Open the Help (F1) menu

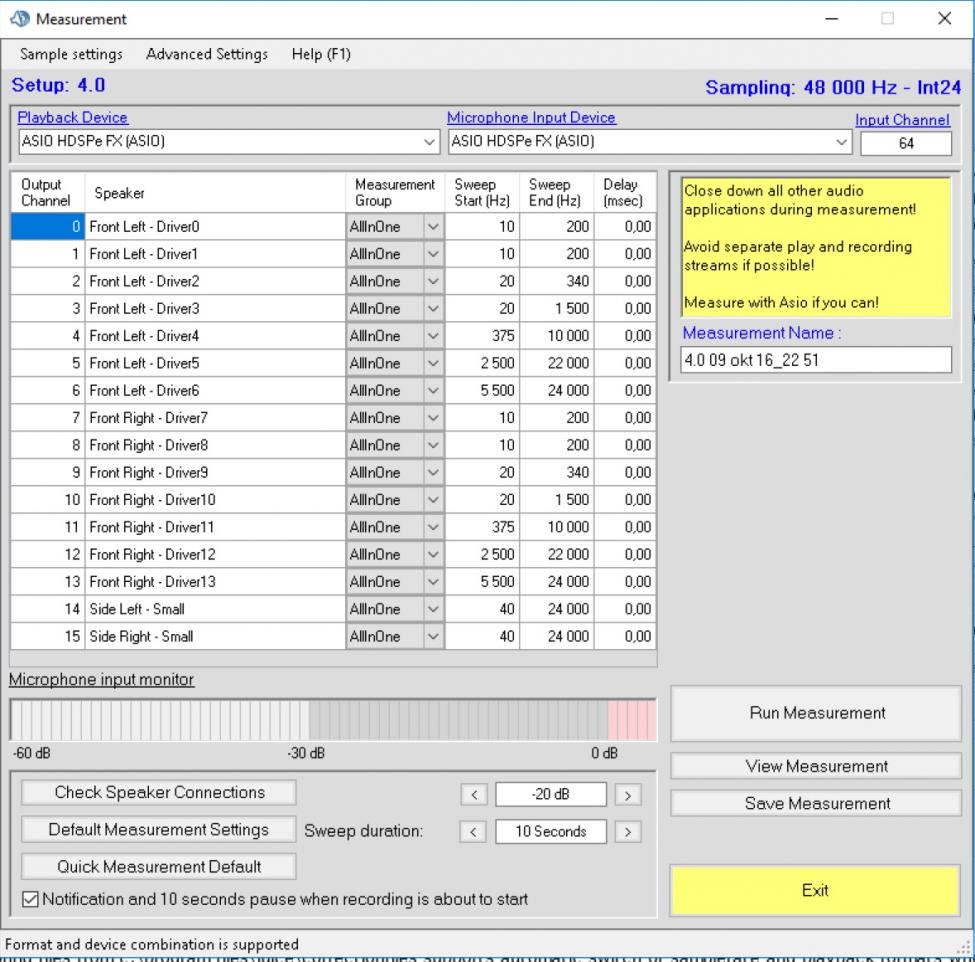tap(321, 54)
